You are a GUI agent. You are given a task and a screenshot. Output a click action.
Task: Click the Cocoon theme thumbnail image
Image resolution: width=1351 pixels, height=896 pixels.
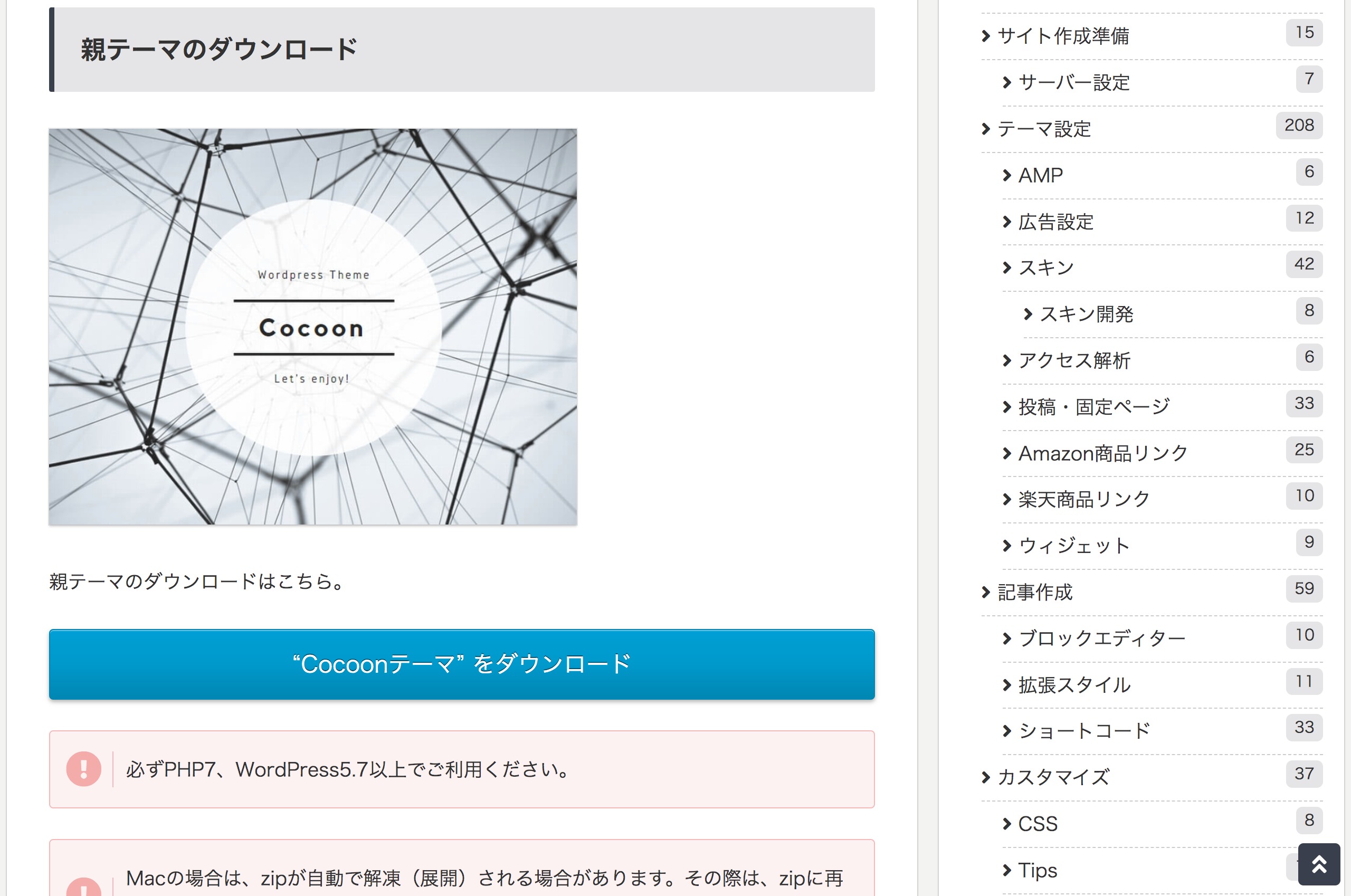click(312, 326)
